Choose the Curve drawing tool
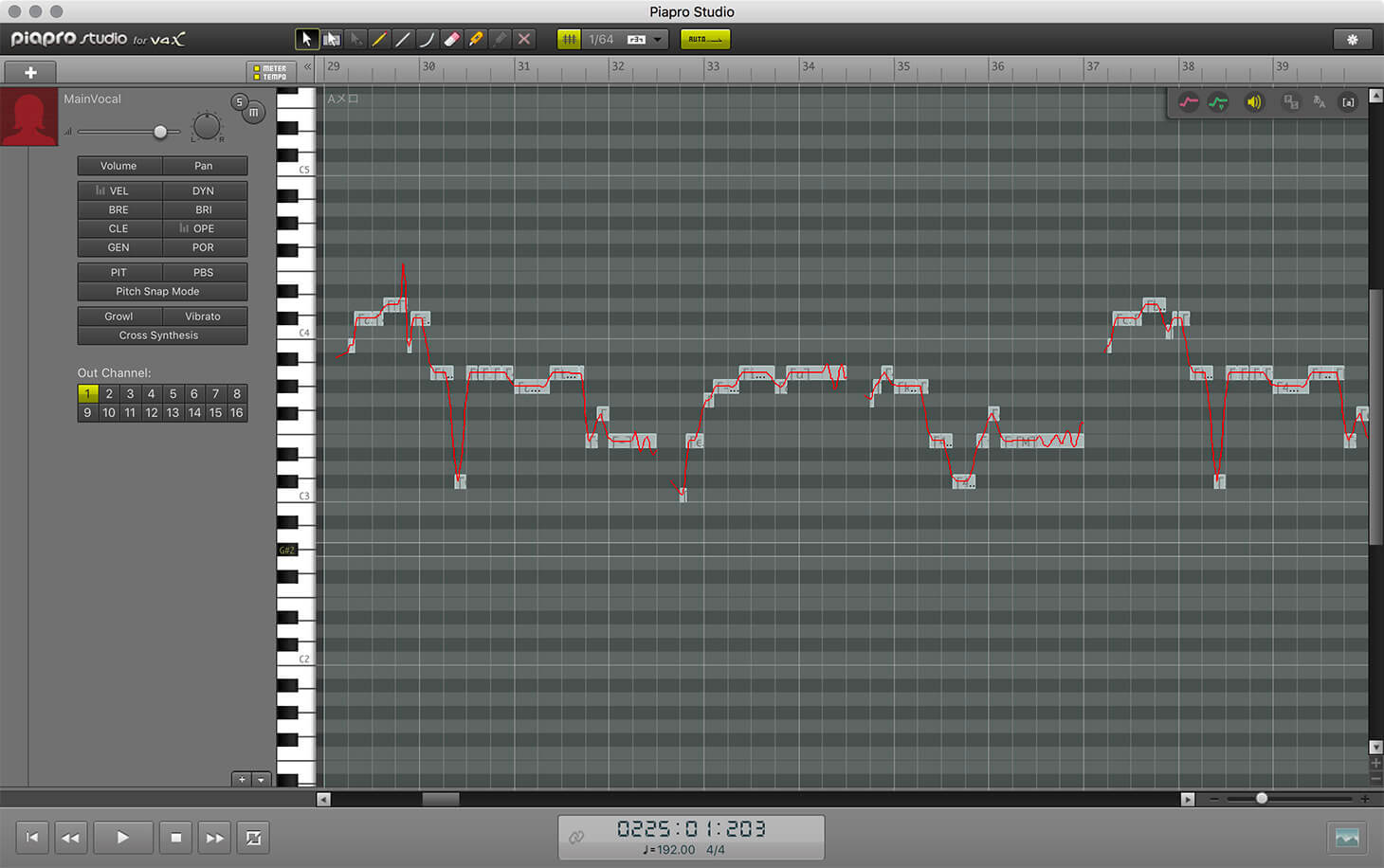Screen dimensions: 1384x868 (427, 39)
